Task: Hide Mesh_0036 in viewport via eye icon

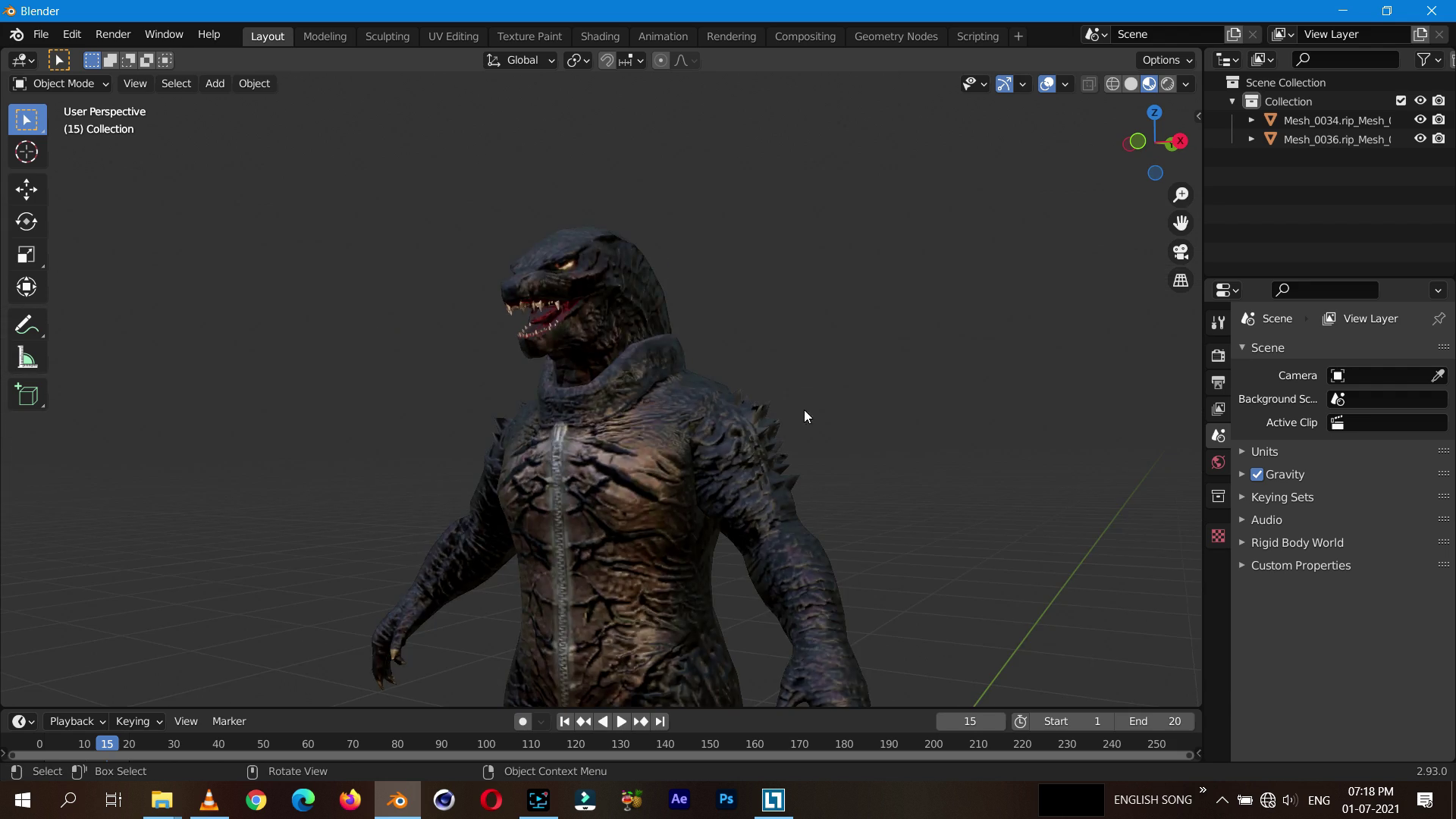Action: (1420, 139)
